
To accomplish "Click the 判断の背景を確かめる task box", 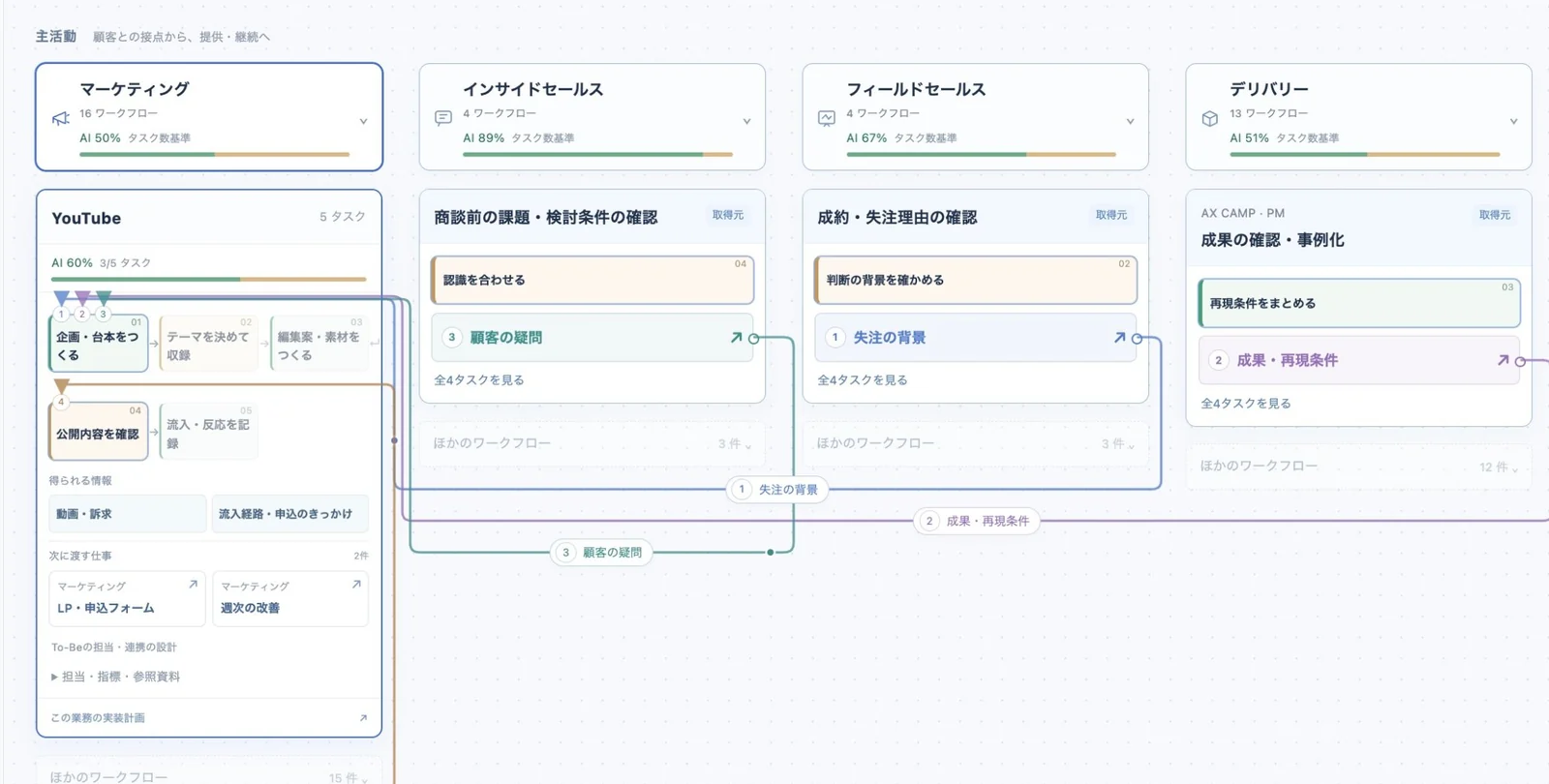I will (x=976, y=280).
